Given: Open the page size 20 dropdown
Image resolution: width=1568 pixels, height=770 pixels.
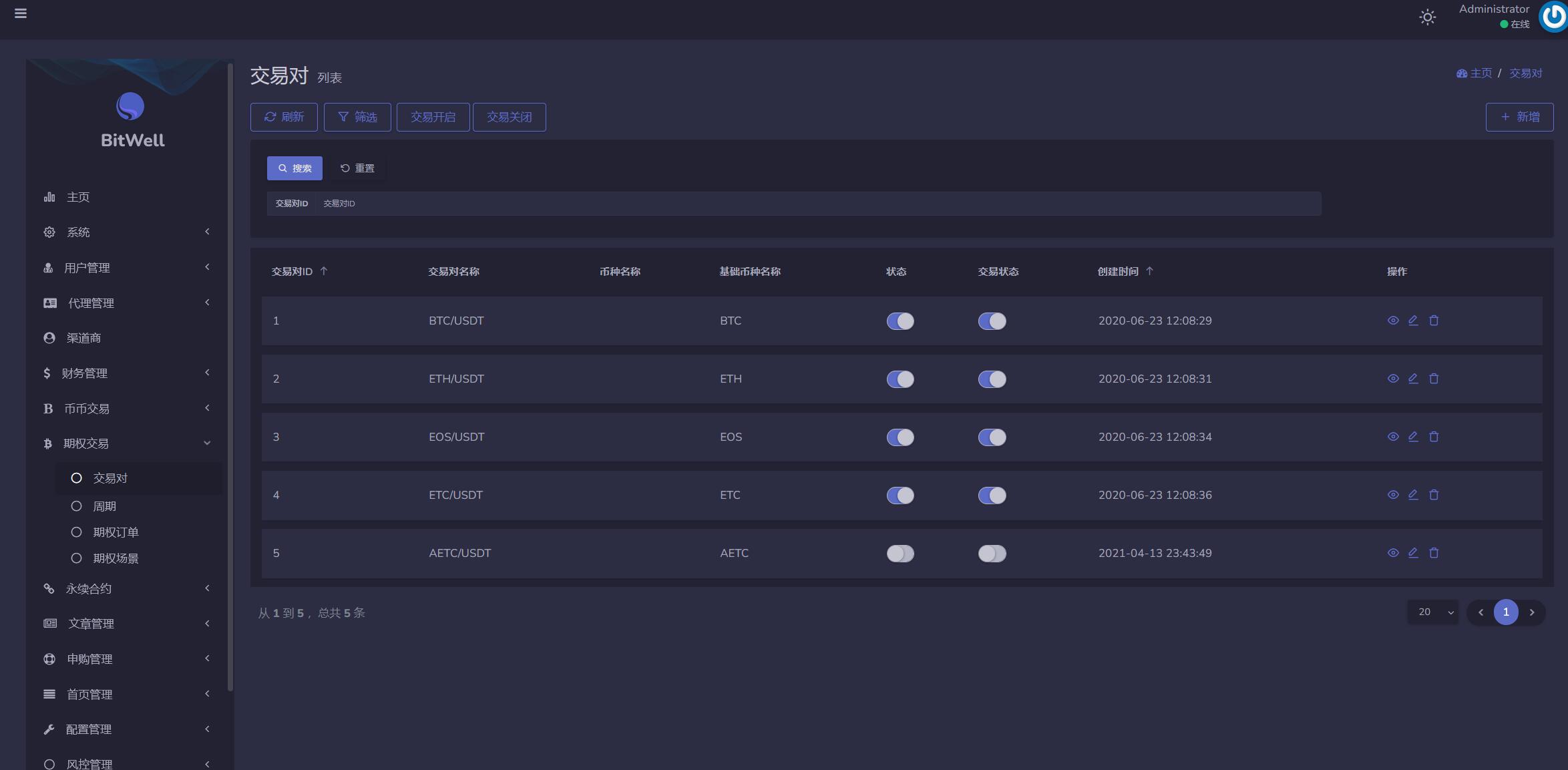Looking at the screenshot, I should (1433, 612).
